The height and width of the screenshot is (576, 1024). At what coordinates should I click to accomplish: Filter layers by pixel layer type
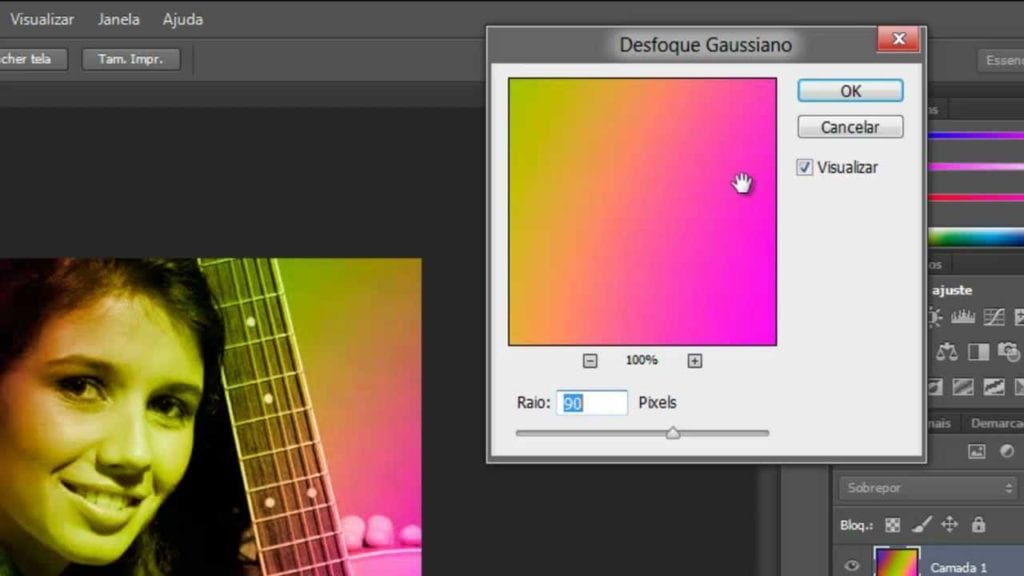[977, 452]
